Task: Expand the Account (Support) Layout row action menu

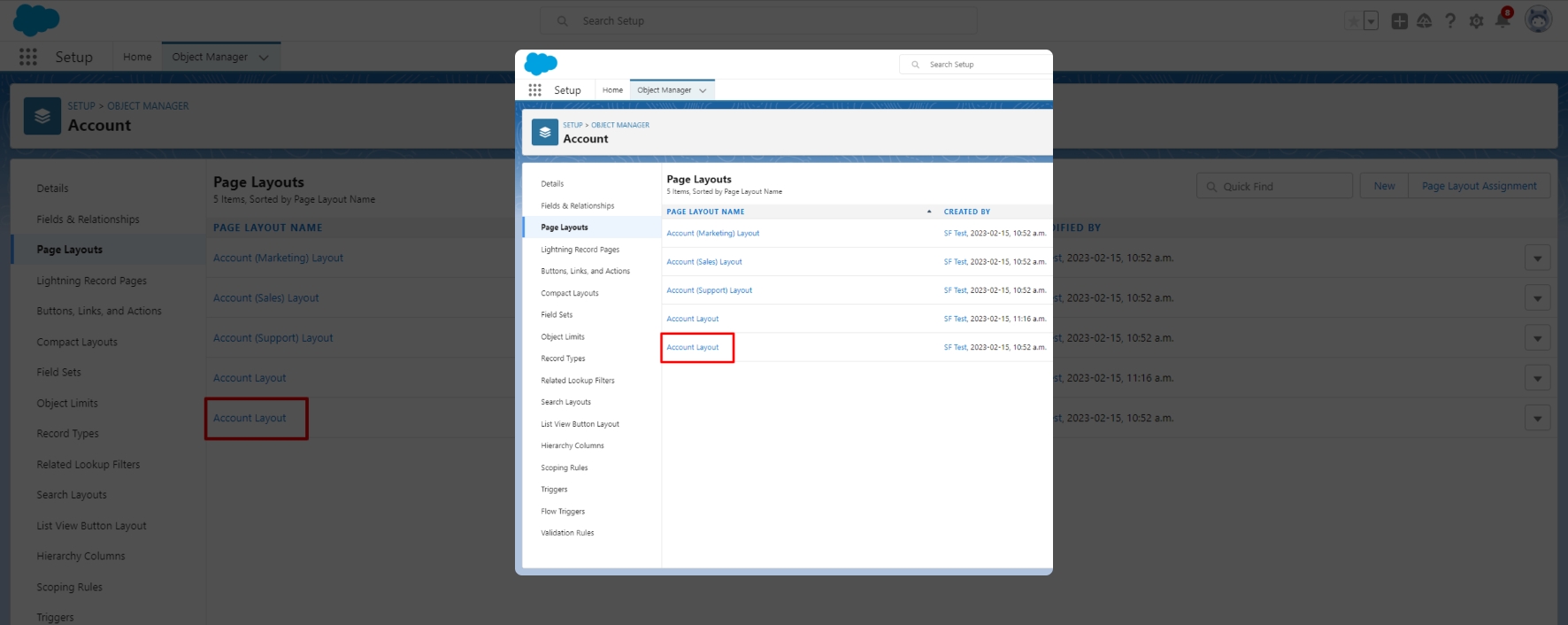Action: pyautogui.click(x=1537, y=338)
